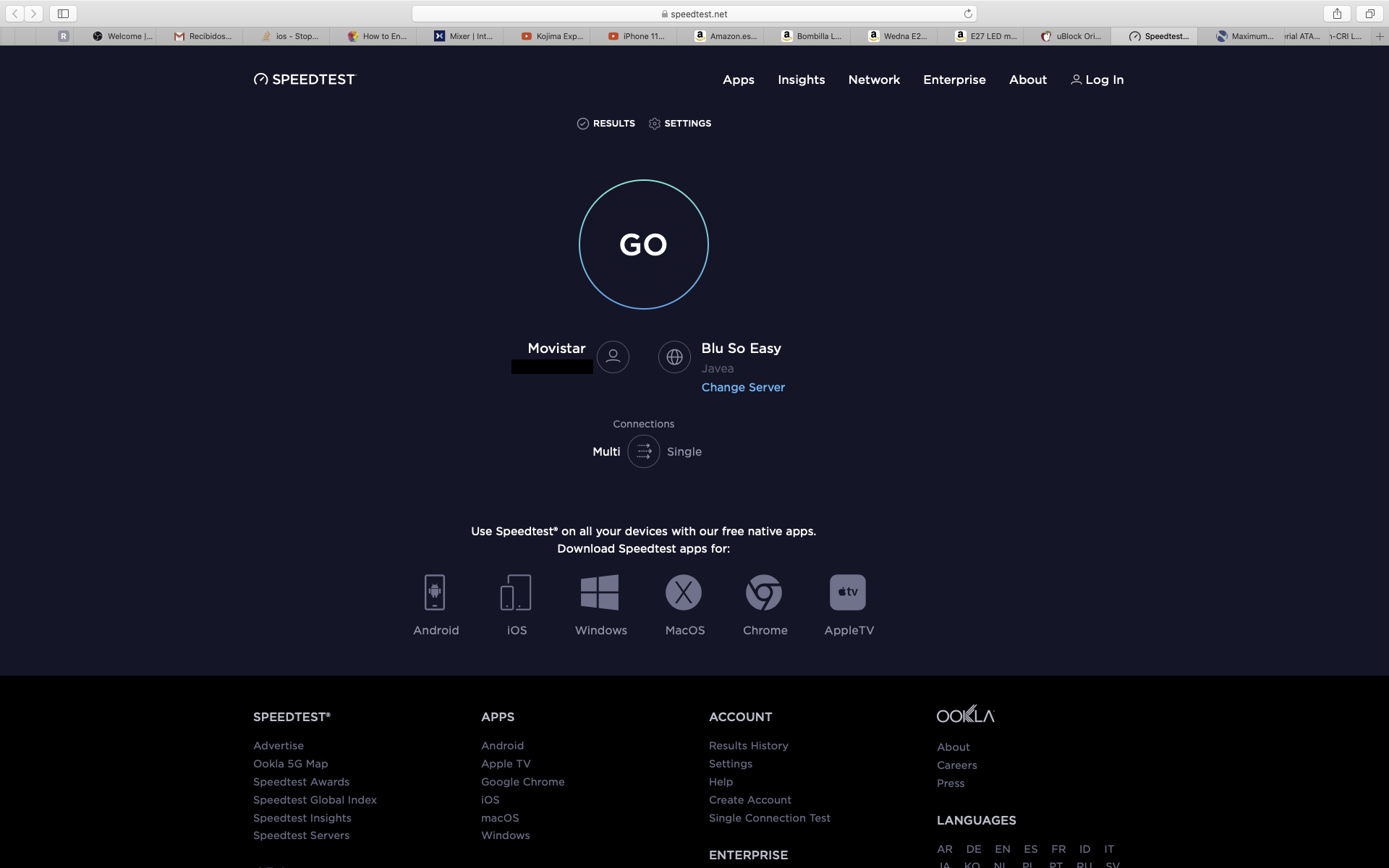Open the AppleTV app icon

848,592
